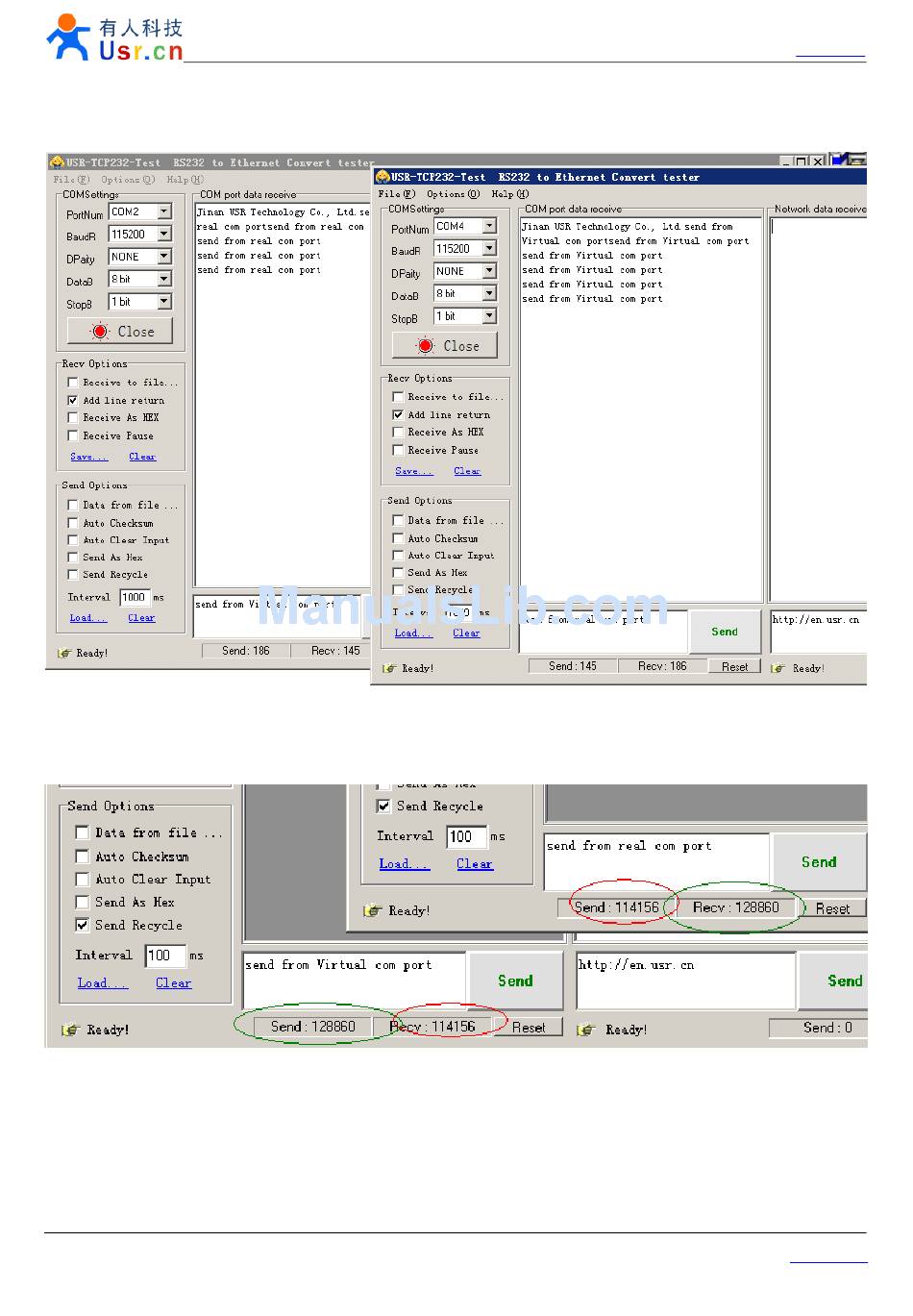Click the Ready status icon left of Send: 145
Viewport: 913px width, 1316px height.
pyautogui.click(x=389, y=668)
